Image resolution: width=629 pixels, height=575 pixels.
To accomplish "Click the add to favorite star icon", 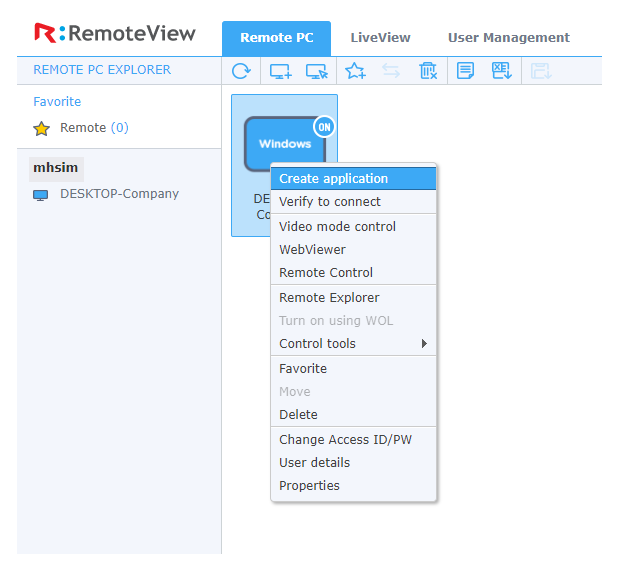I will click(x=355, y=71).
